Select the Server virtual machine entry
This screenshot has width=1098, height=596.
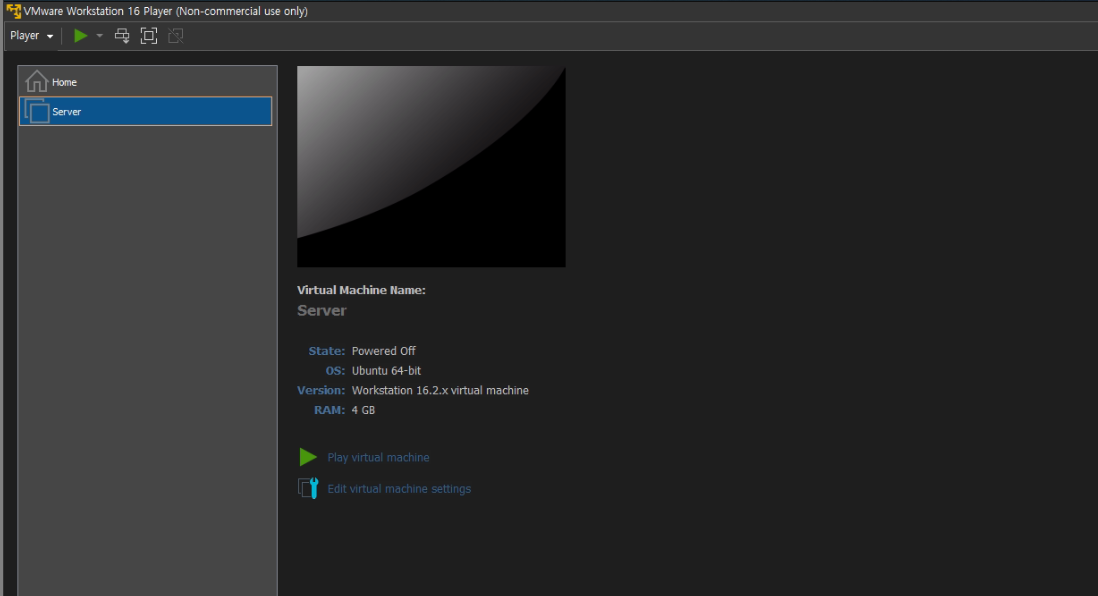146,111
